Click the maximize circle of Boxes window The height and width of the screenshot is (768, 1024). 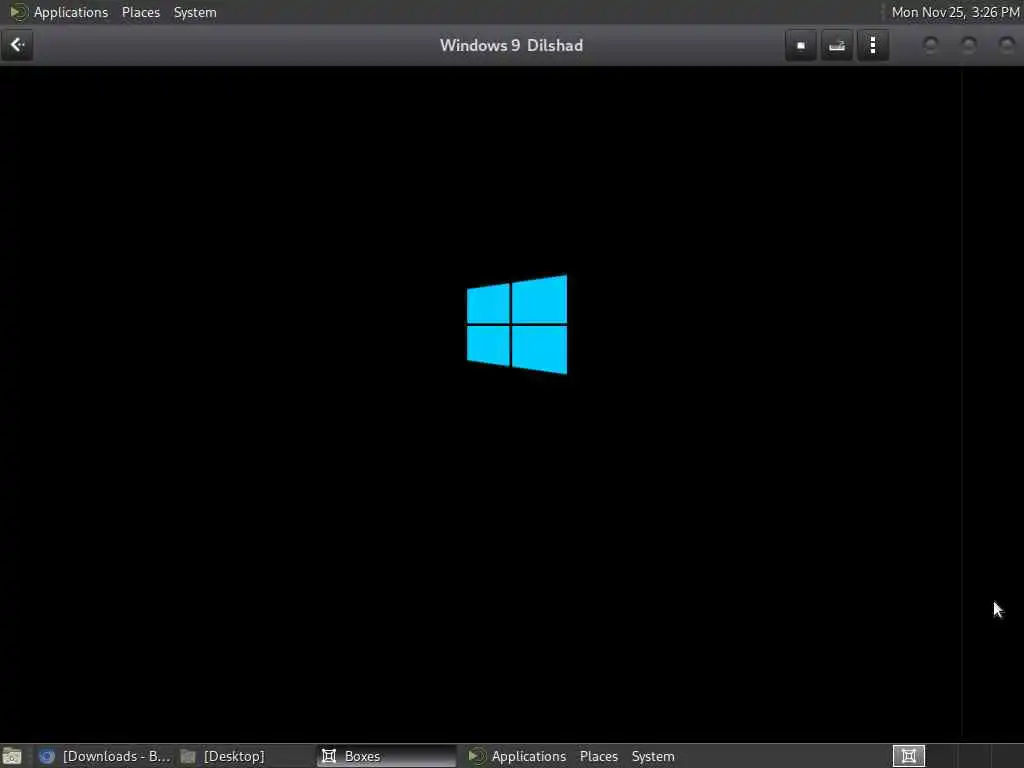click(x=968, y=45)
